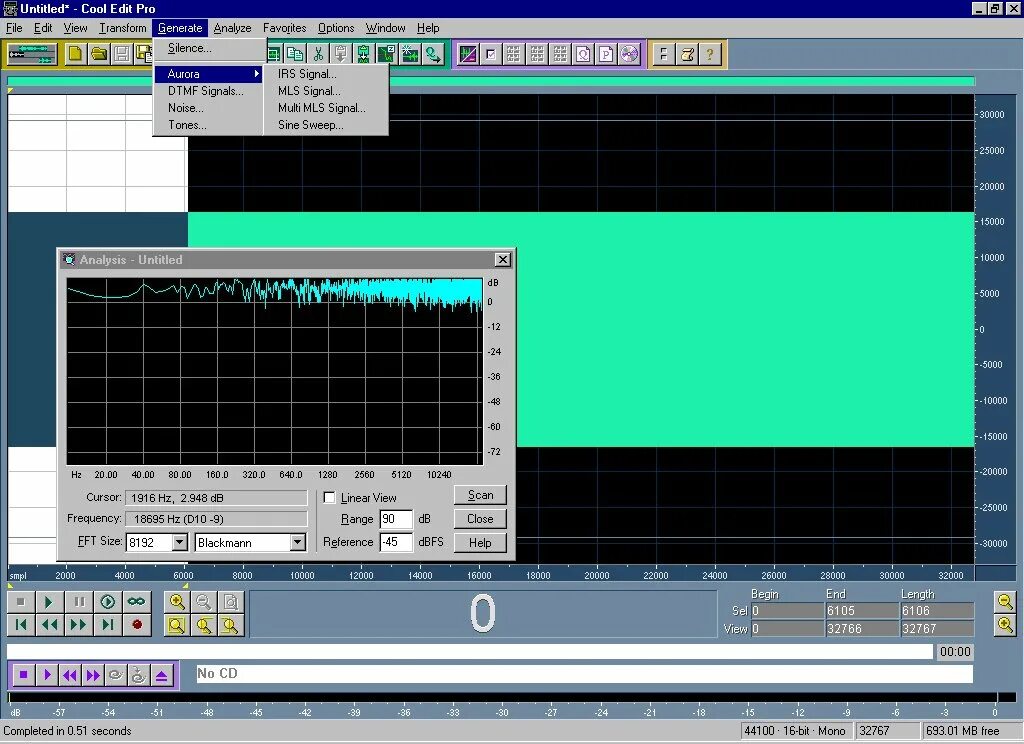Click the Zoom to Selection magnifier
Screen dimensions: 1024x744
coord(177,625)
